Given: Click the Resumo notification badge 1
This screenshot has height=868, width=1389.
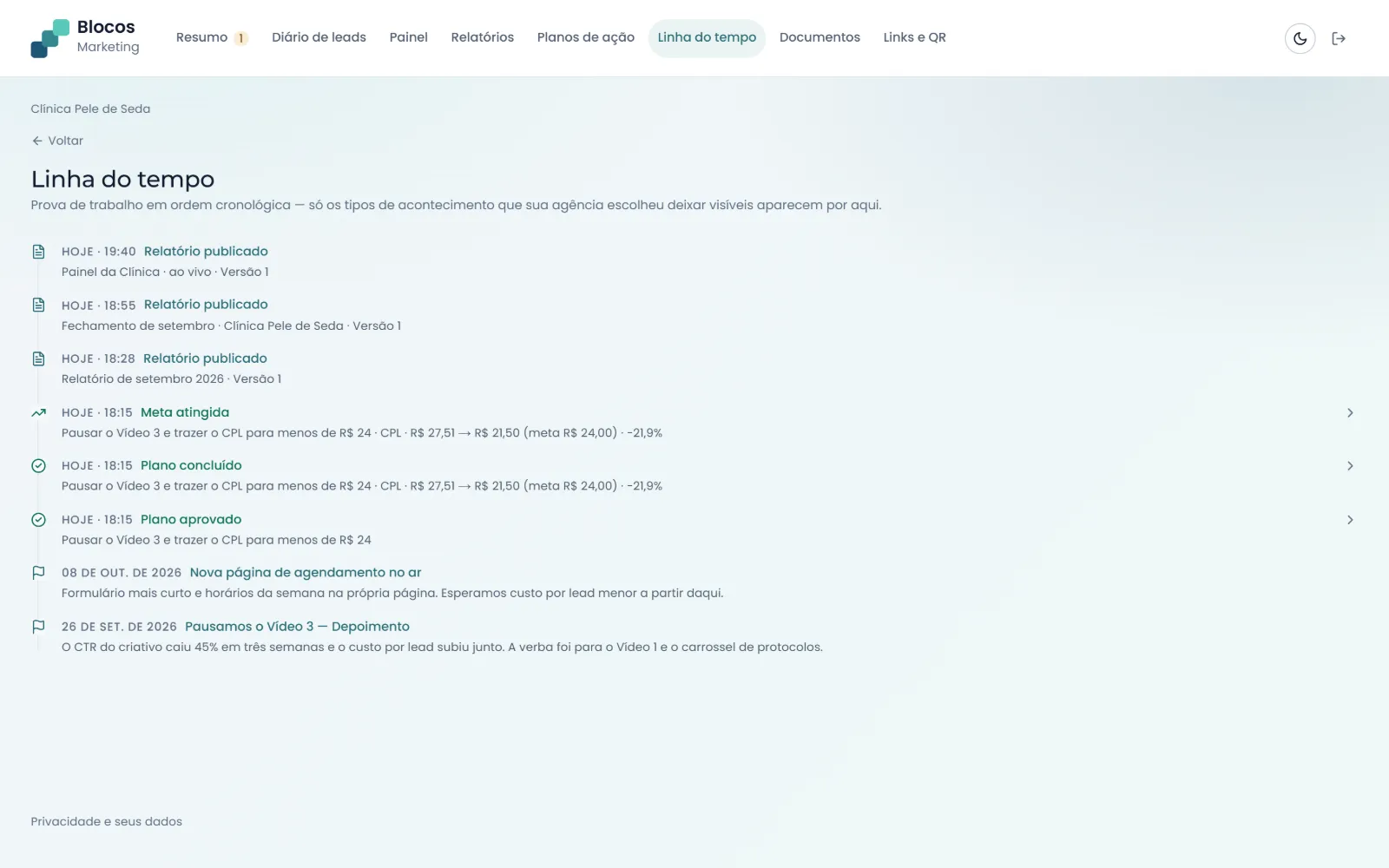Looking at the screenshot, I should 241,38.
